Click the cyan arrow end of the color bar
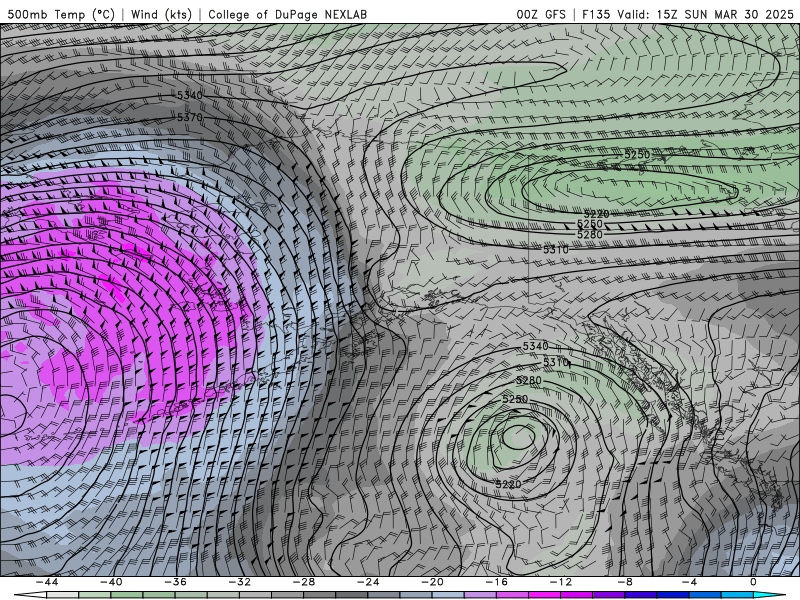Image resolution: width=800 pixels, height=600 pixels. point(769,595)
